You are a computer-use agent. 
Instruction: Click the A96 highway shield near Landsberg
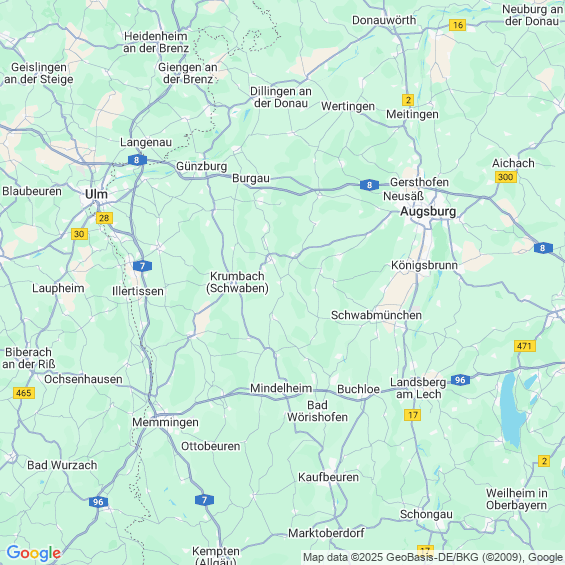point(460,380)
